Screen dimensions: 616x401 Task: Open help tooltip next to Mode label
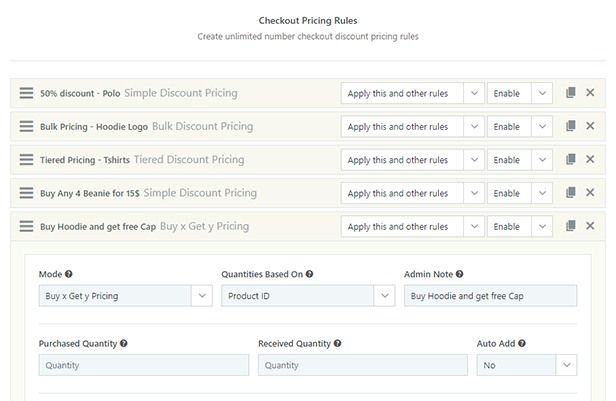(69, 274)
